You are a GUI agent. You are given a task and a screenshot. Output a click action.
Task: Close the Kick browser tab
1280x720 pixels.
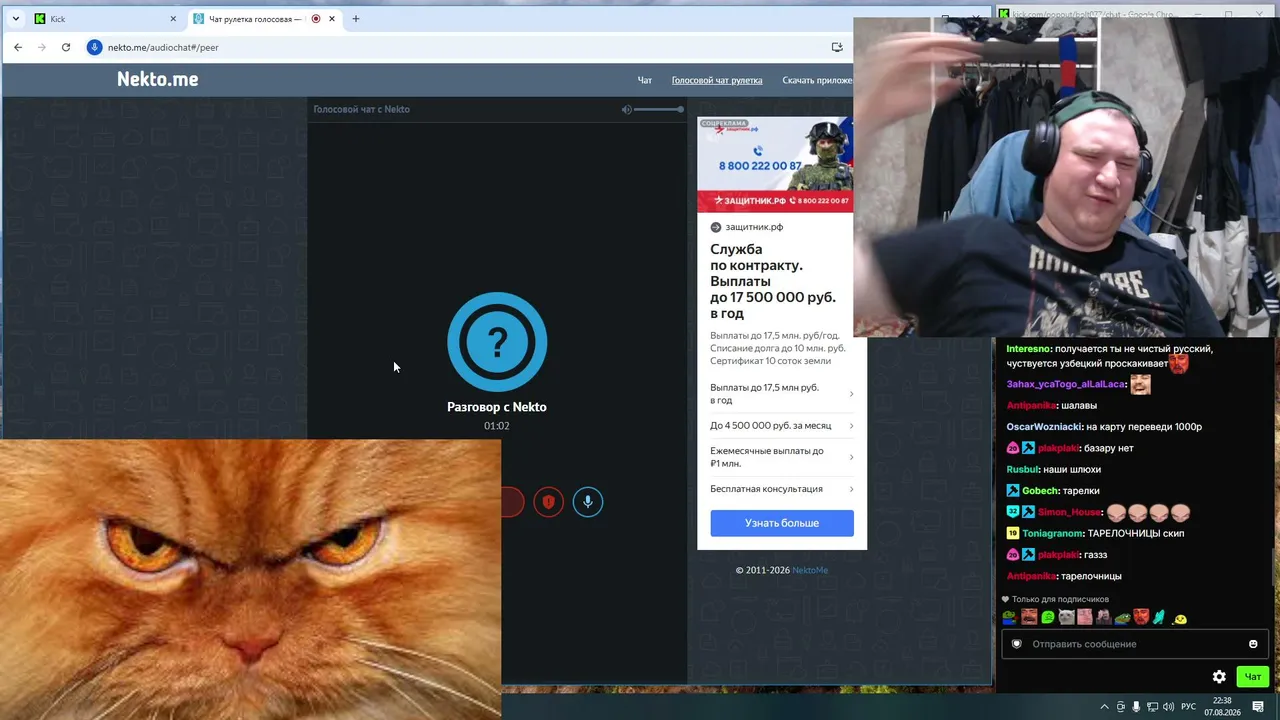coord(173,19)
